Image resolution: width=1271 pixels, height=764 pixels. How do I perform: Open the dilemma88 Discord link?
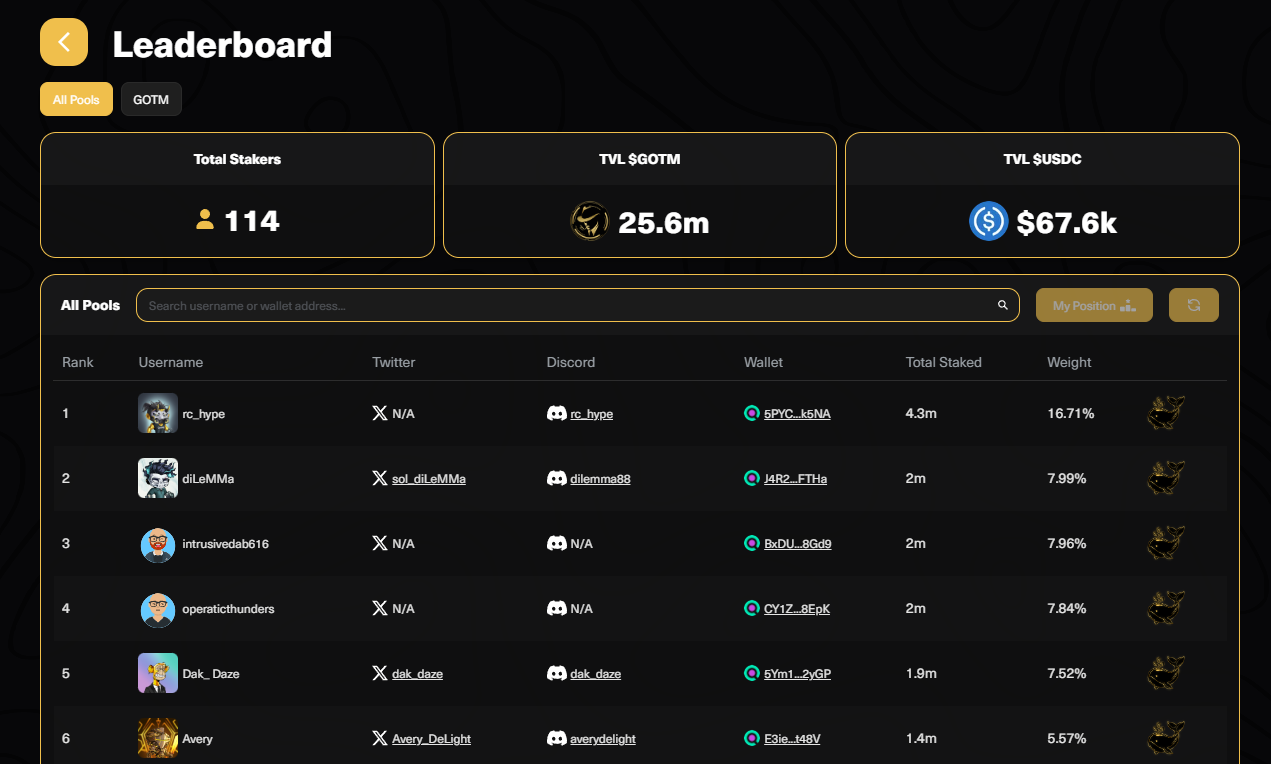point(600,479)
